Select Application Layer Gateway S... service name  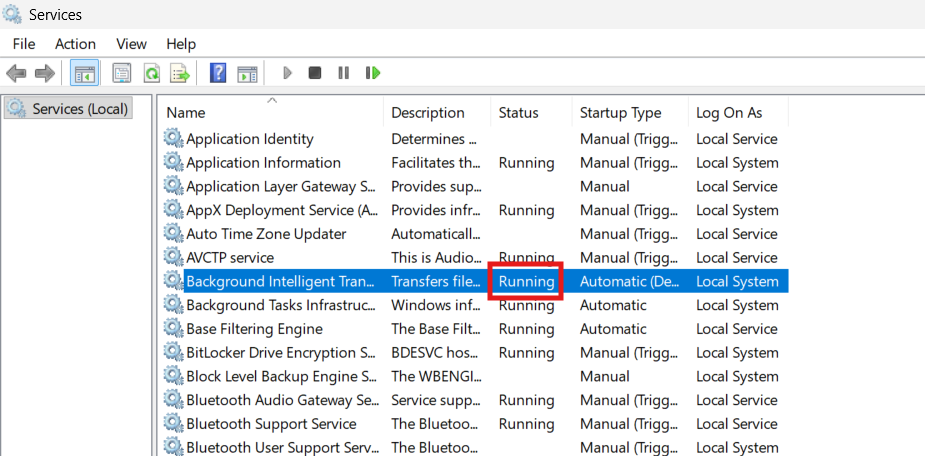tap(281, 187)
